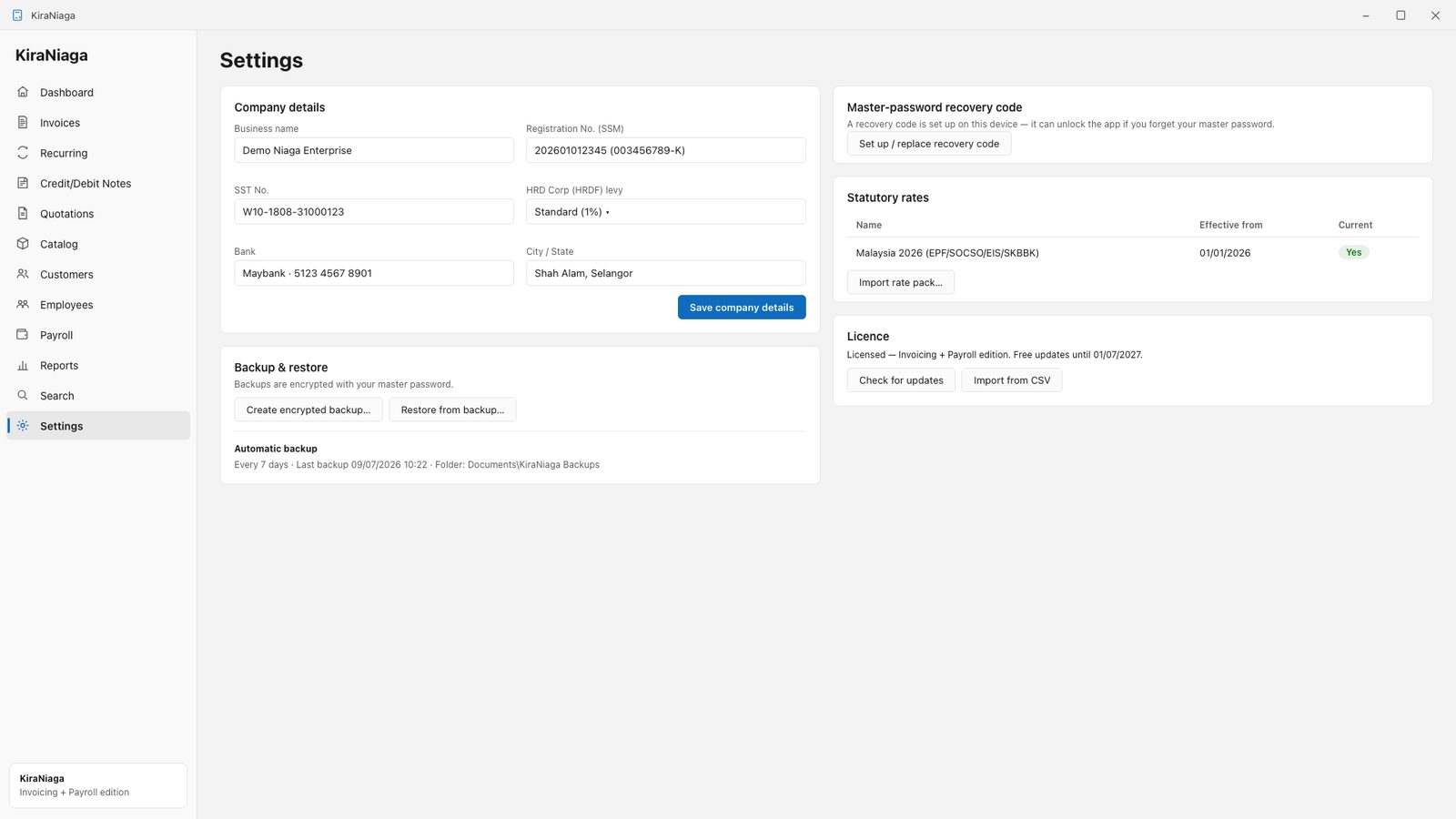Click the Automatic backup heading

click(276, 449)
